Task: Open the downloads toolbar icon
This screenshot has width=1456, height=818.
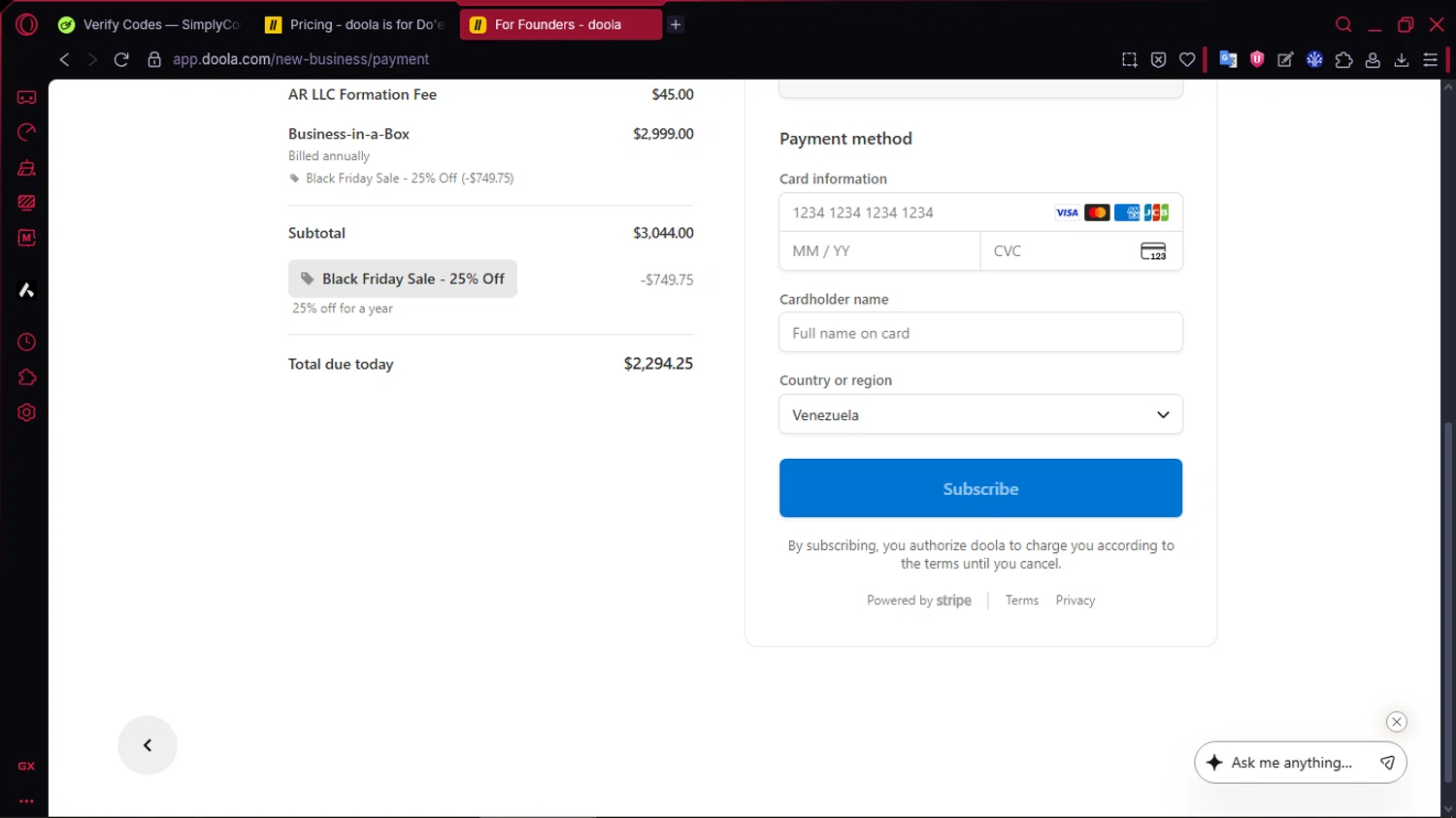Action: (1402, 59)
